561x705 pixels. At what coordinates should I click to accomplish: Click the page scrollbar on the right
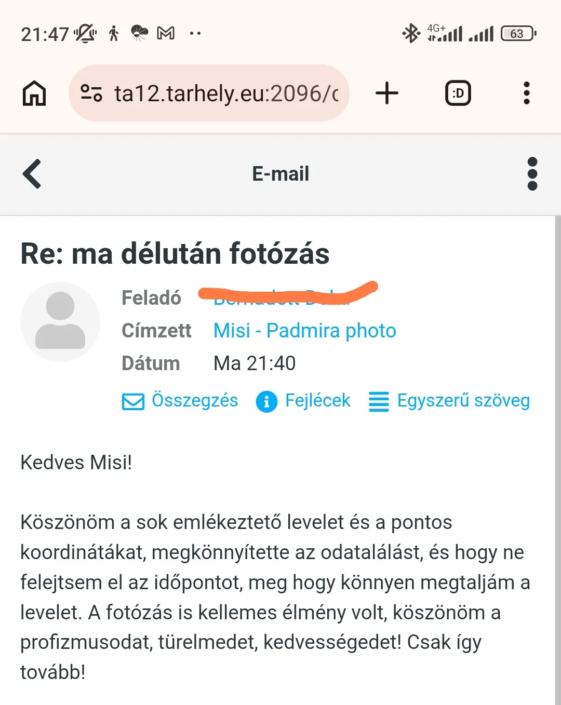point(558,460)
